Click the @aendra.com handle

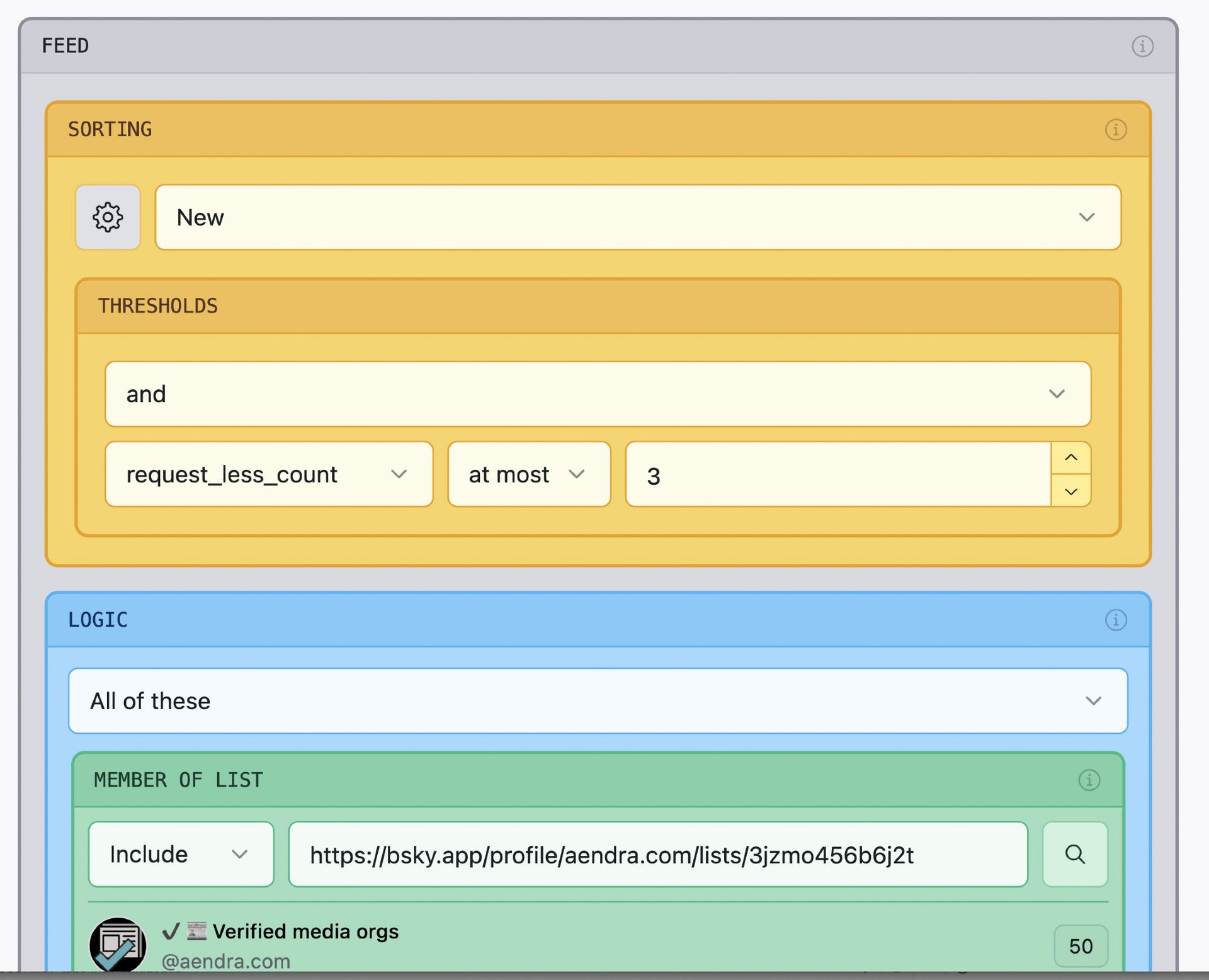click(x=226, y=961)
